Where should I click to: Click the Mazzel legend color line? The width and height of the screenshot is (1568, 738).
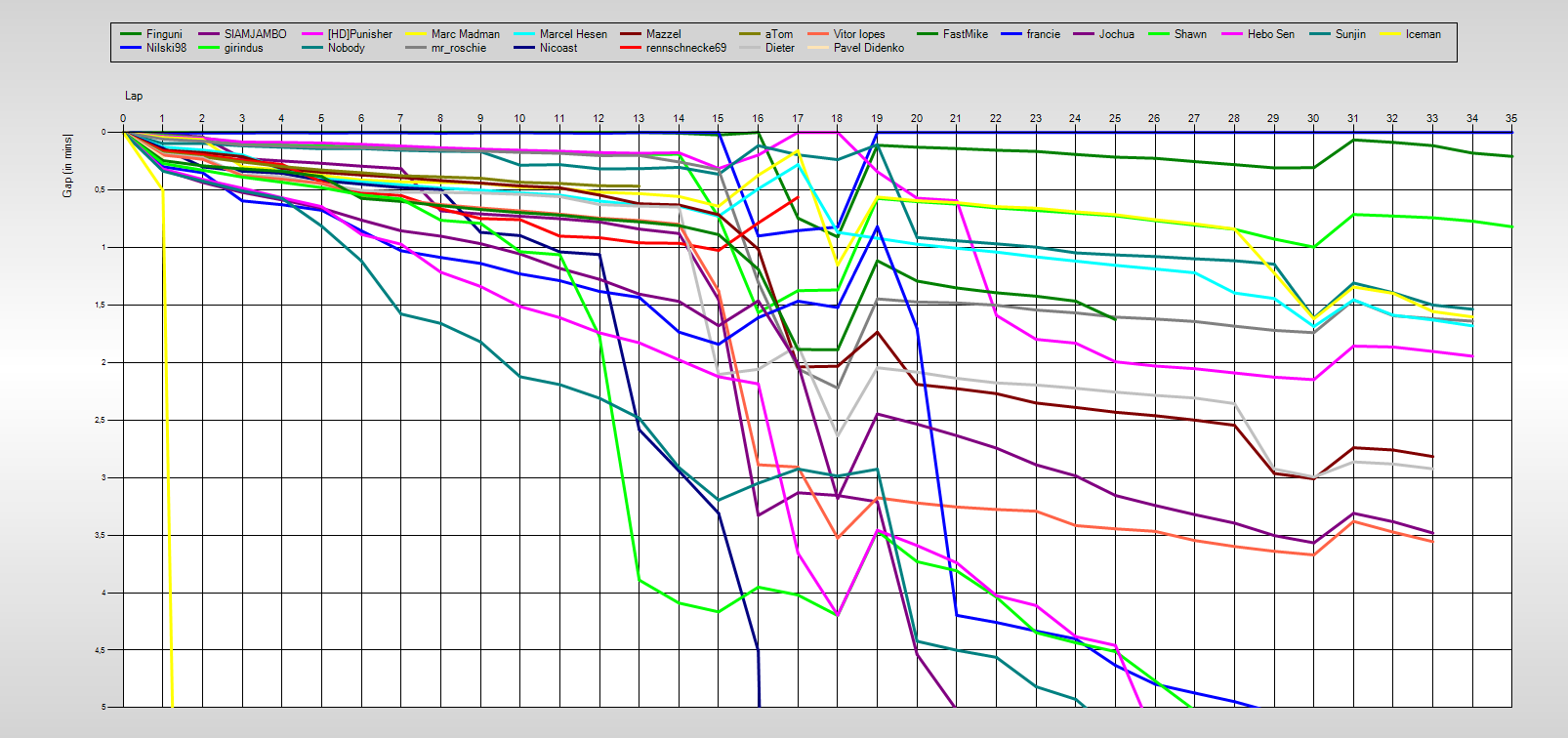pos(631,34)
